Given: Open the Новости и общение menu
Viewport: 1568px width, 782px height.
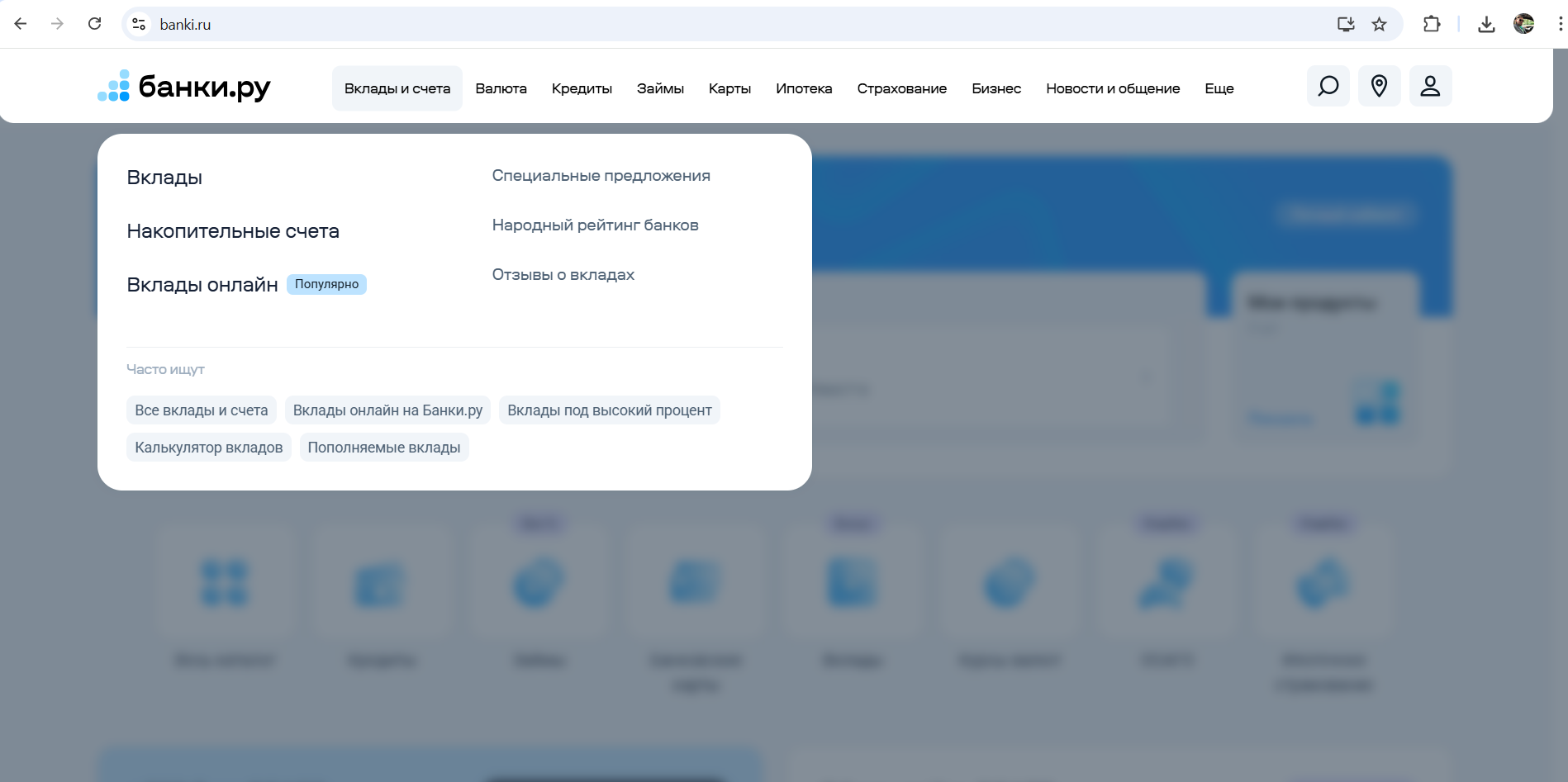Looking at the screenshot, I should click(x=1112, y=88).
